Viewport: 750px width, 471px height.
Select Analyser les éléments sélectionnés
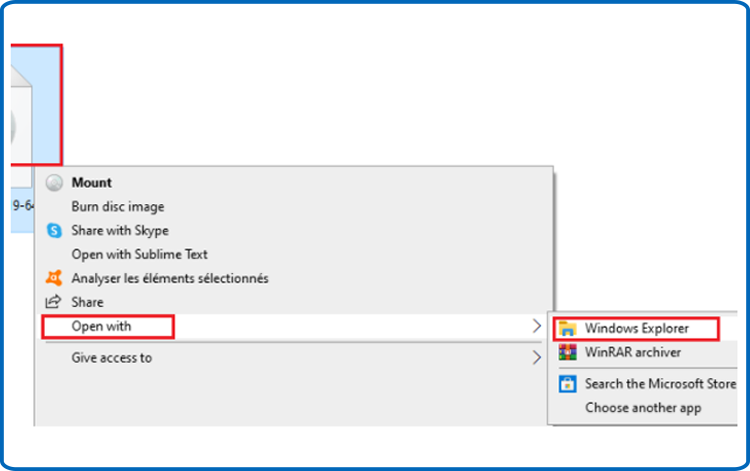[x=170, y=278]
